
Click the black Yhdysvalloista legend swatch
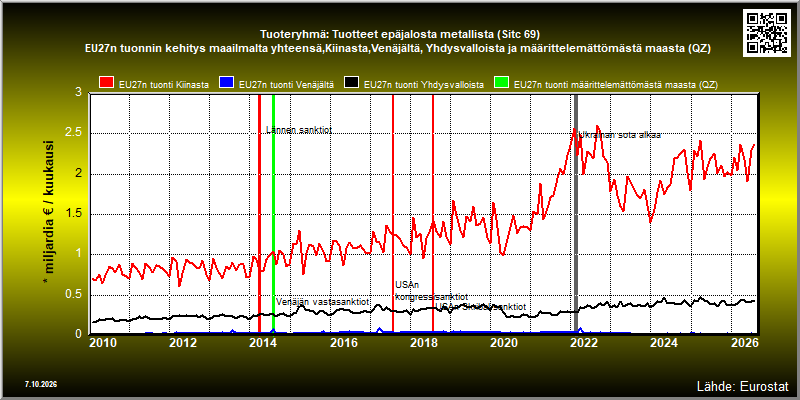click(x=352, y=82)
